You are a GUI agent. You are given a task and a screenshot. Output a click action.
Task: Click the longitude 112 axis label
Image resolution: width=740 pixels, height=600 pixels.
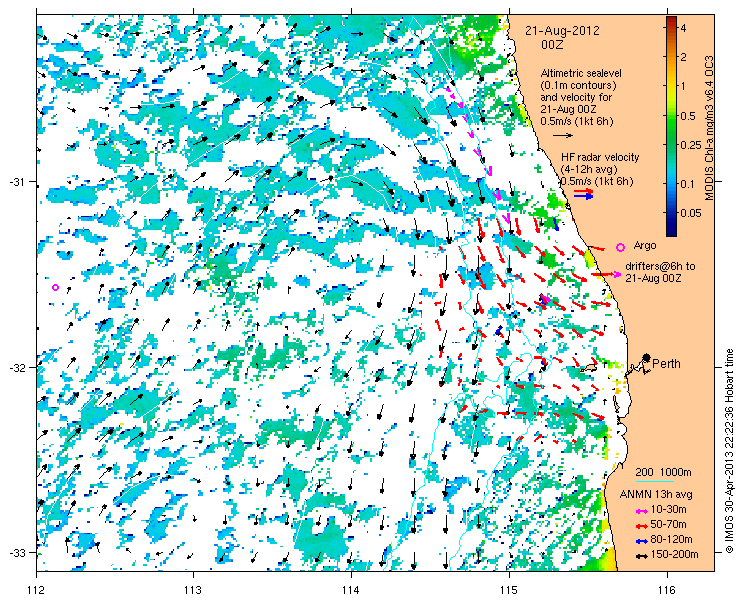(36, 589)
